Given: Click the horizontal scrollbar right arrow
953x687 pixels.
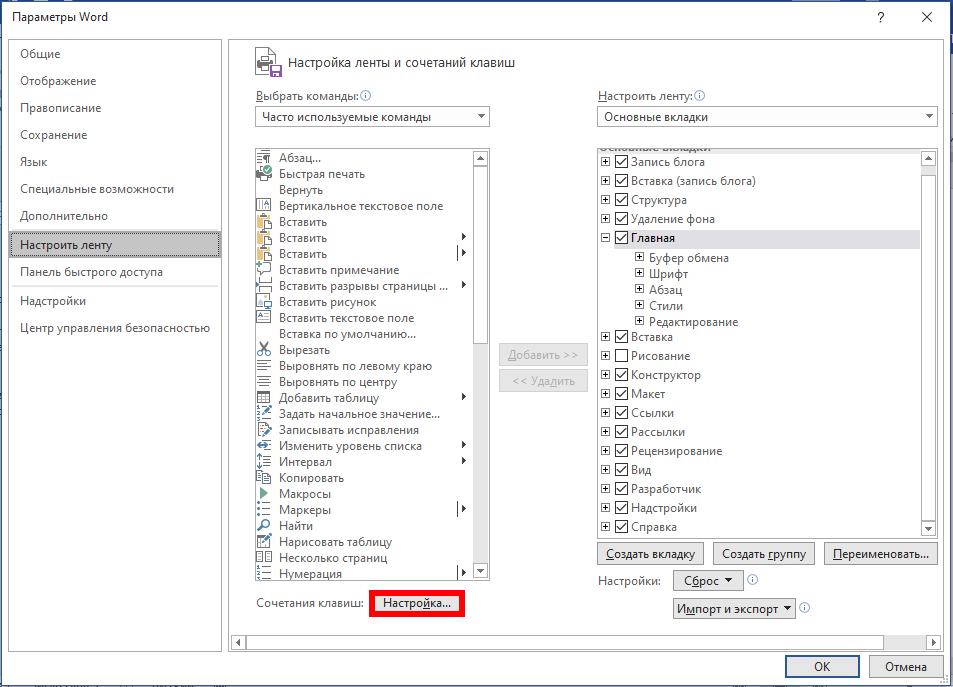Looking at the screenshot, I should tap(934, 642).
